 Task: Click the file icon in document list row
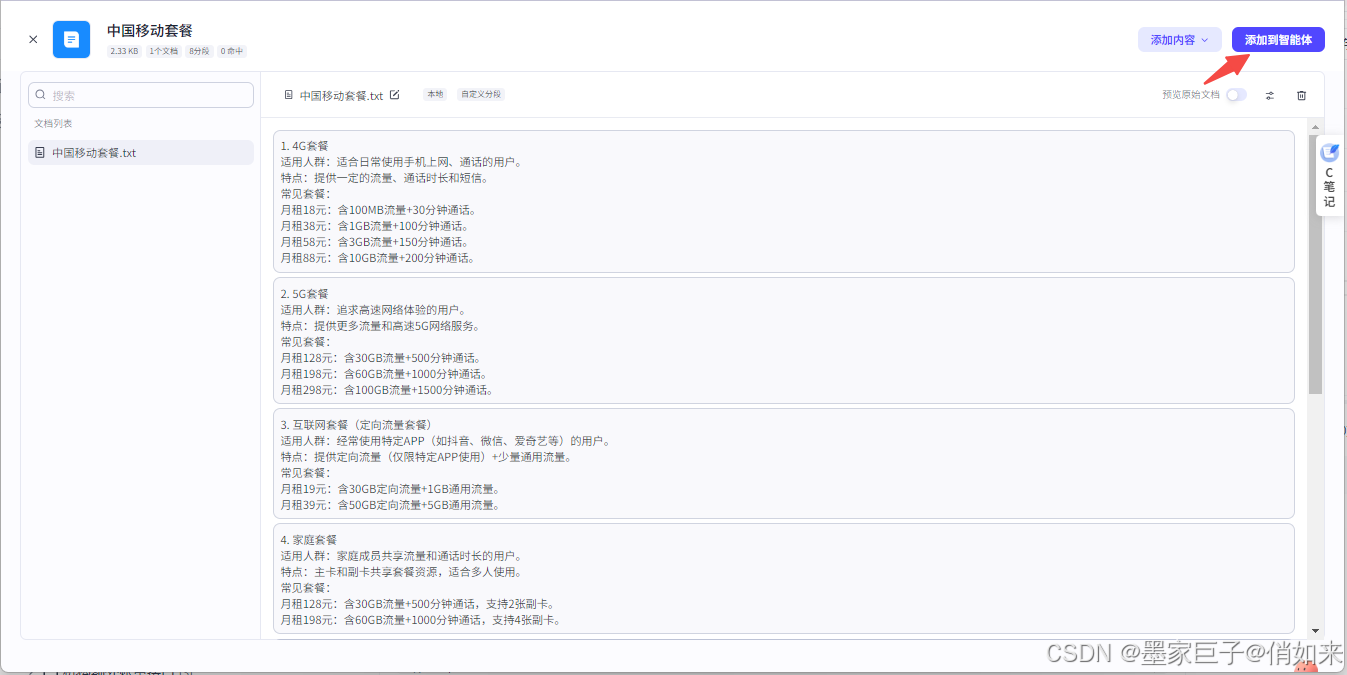(x=40, y=153)
